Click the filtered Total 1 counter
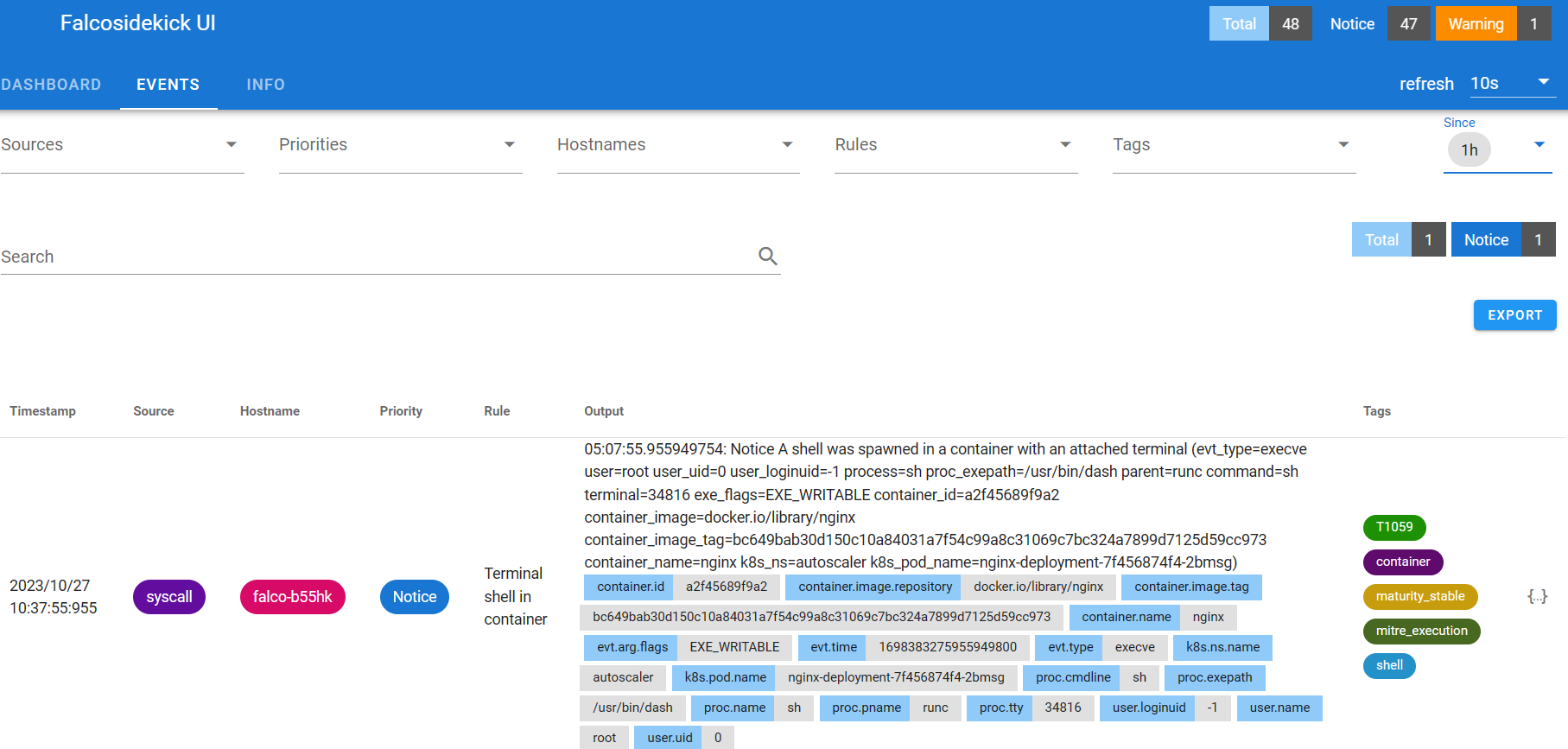Image resolution: width=1568 pixels, height=749 pixels. tap(1399, 239)
